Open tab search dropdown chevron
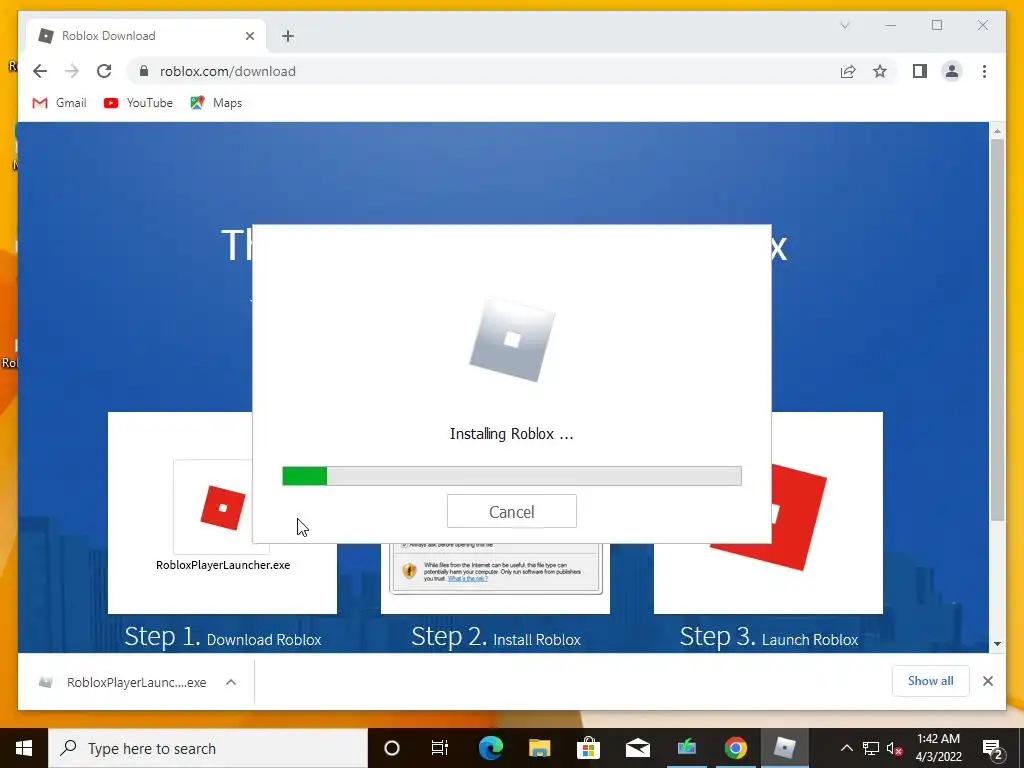The width and height of the screenshot is (1024, 768). [844, 25]
